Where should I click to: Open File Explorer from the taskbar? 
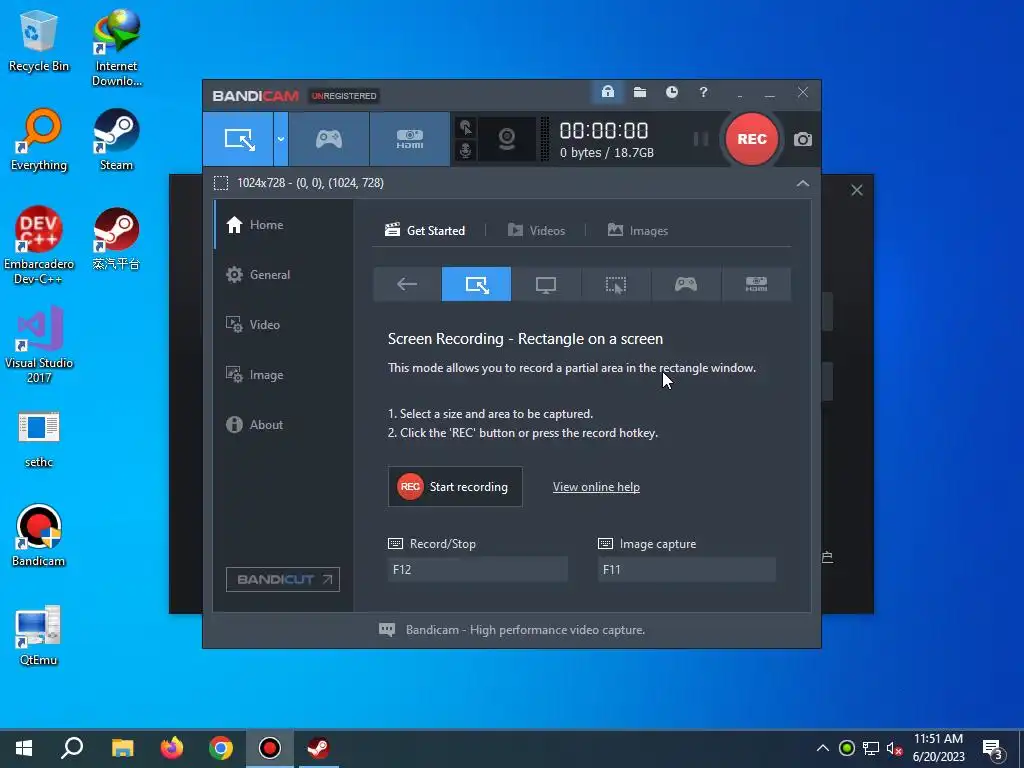122,748
